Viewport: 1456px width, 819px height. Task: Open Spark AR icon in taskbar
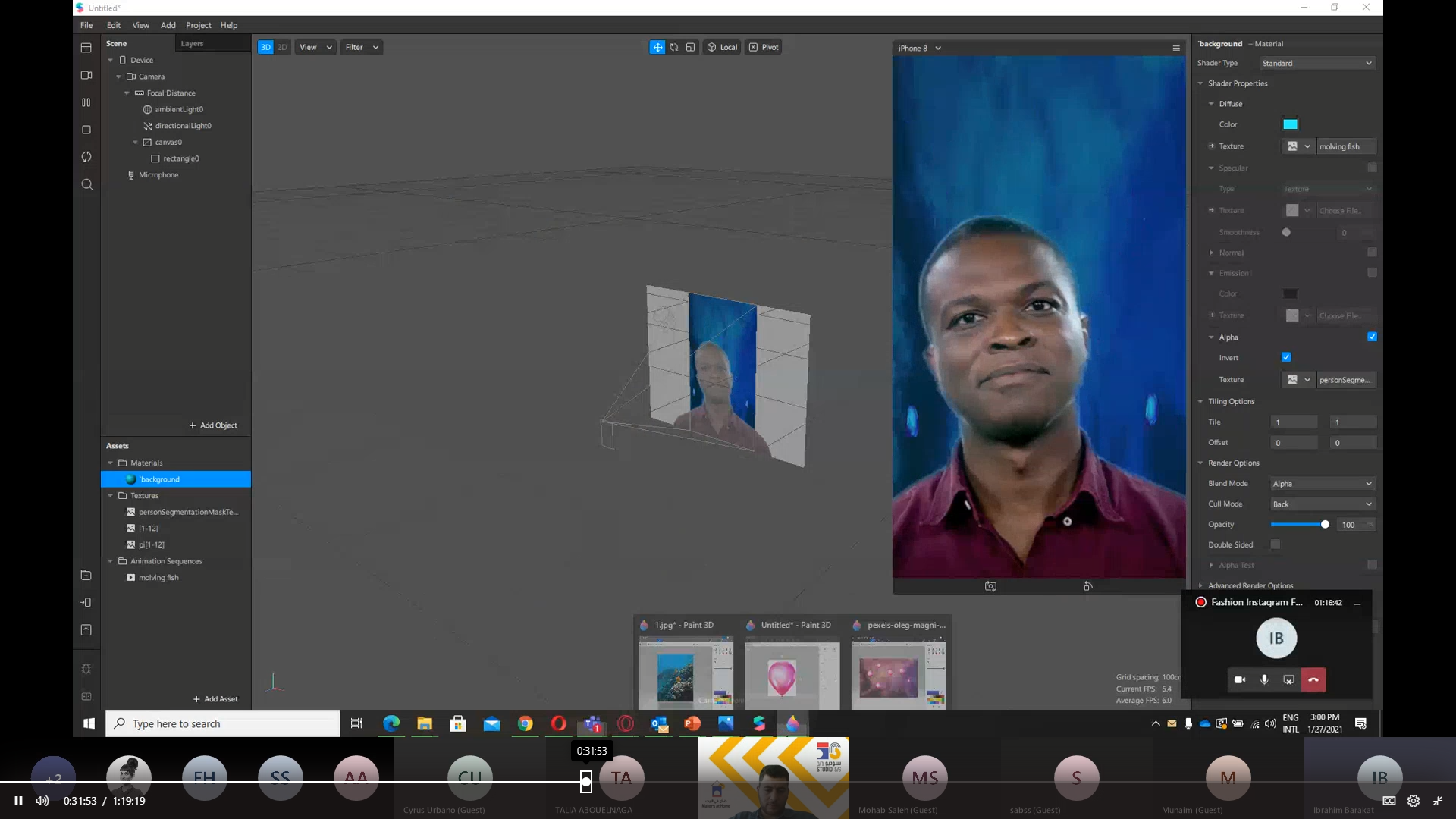759,723
